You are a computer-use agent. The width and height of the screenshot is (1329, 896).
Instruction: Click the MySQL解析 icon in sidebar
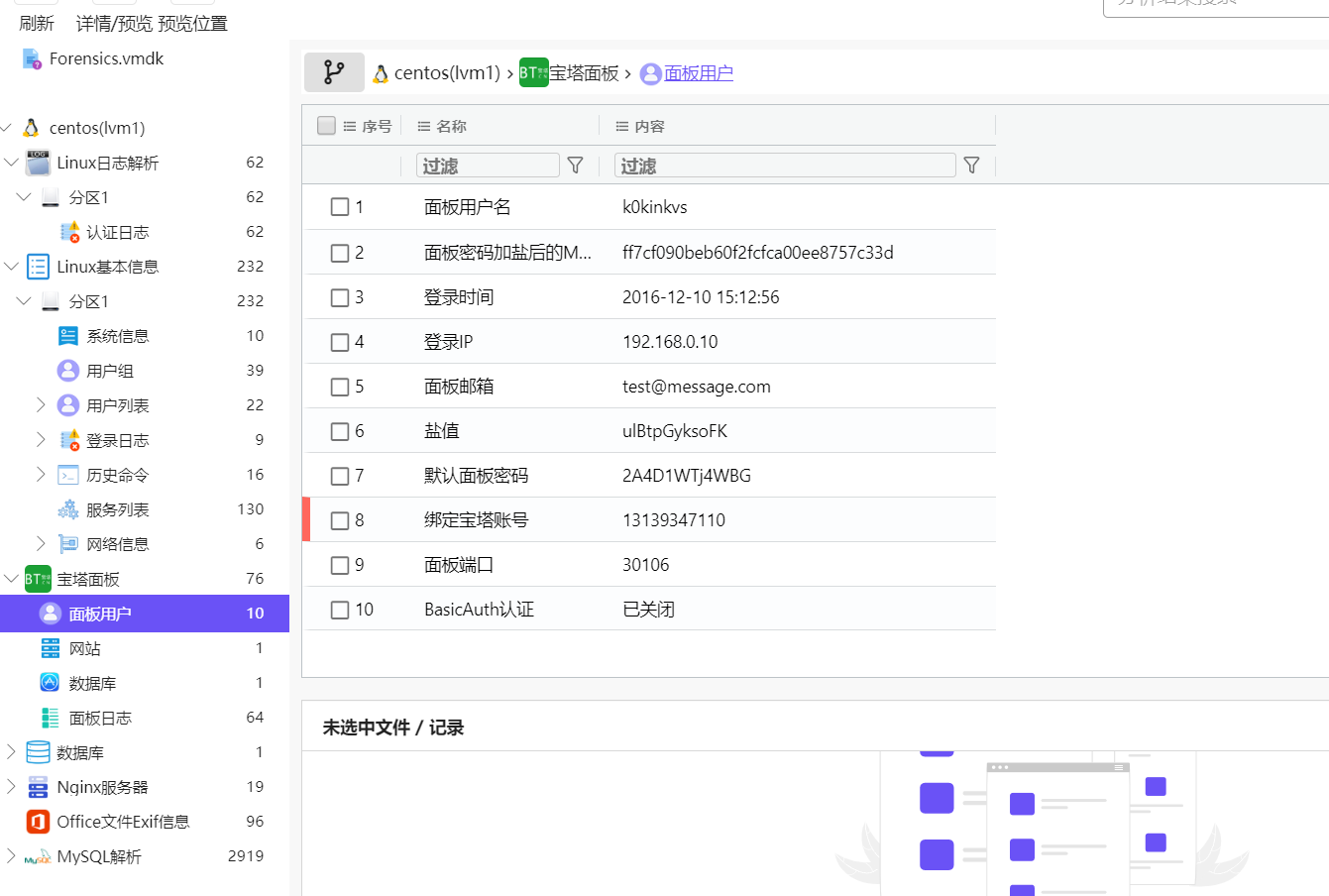coord(38,857)
